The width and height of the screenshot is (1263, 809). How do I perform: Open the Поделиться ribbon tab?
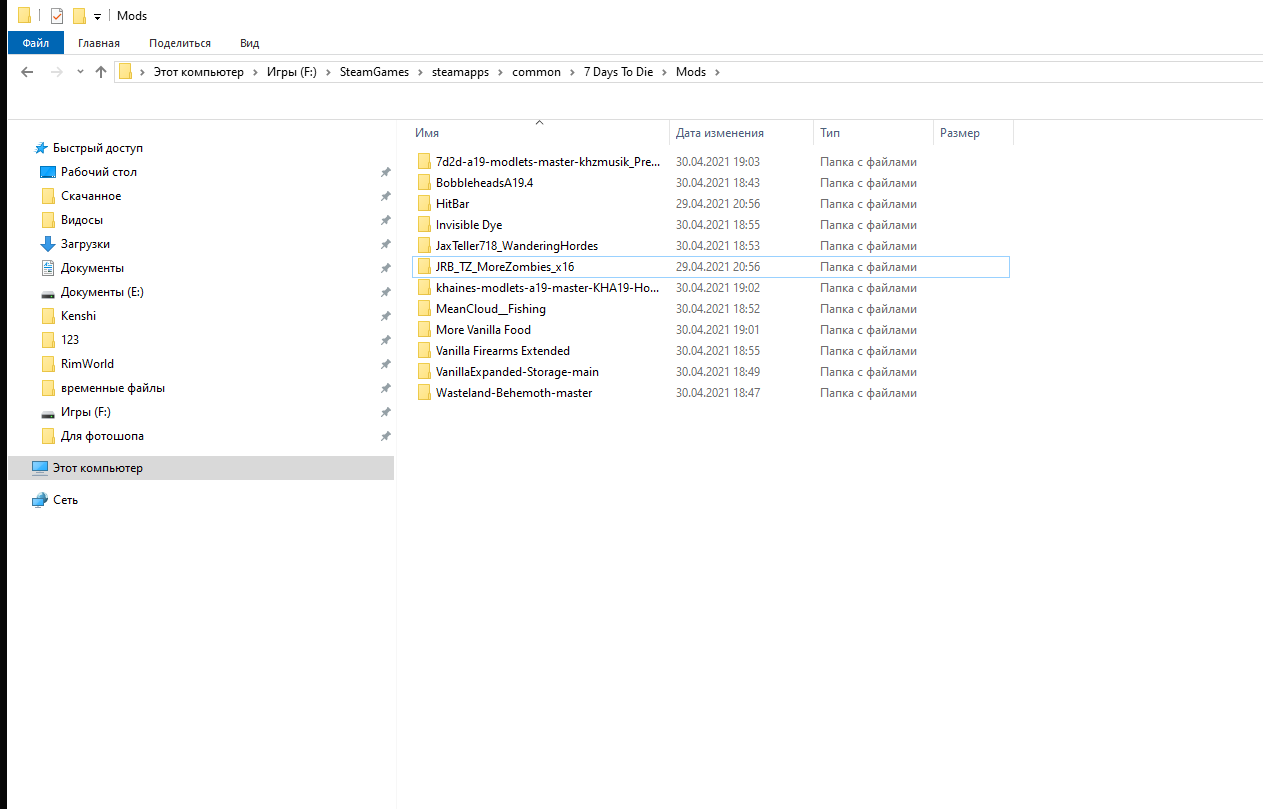pyautogui.click(x=180, y=43)
